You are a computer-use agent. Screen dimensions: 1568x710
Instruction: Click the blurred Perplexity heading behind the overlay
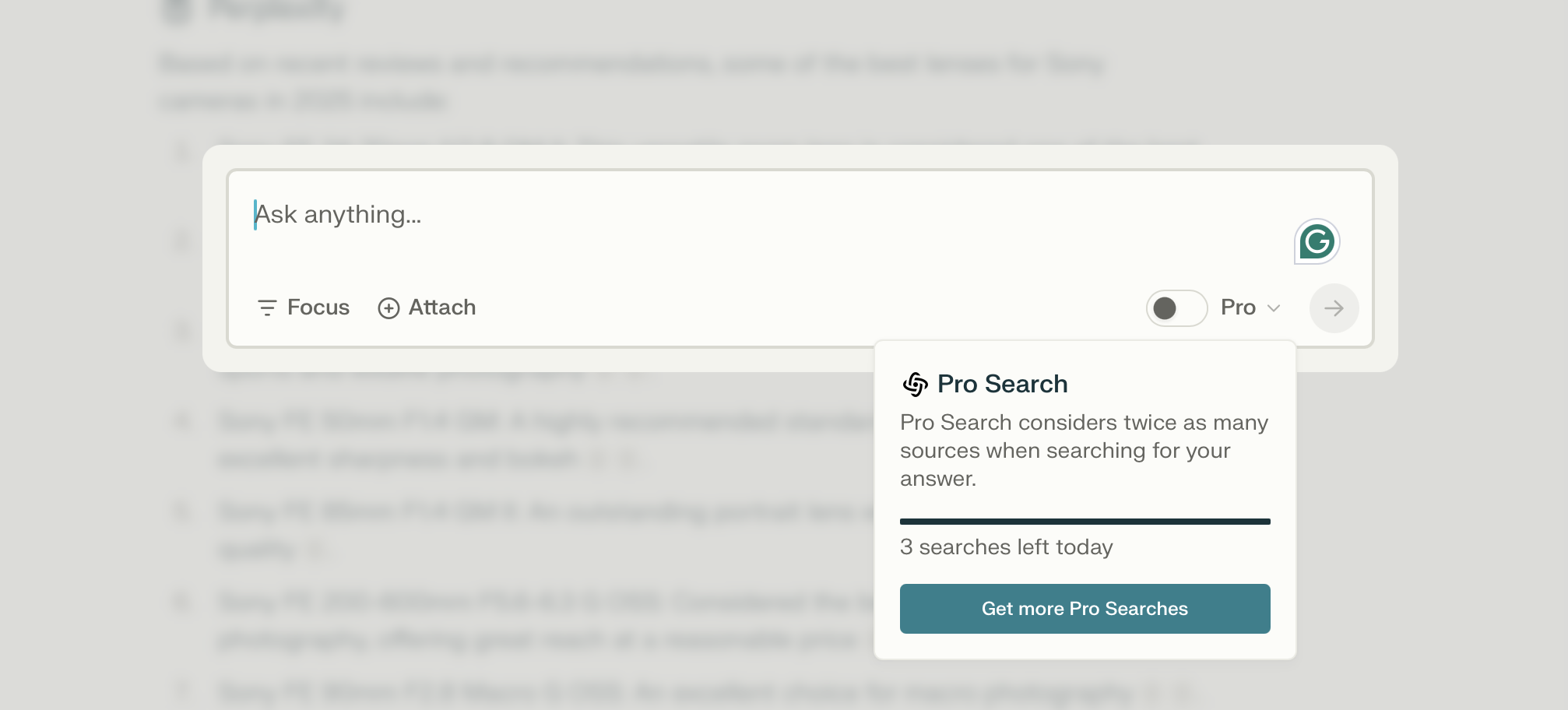click(276, 11)
